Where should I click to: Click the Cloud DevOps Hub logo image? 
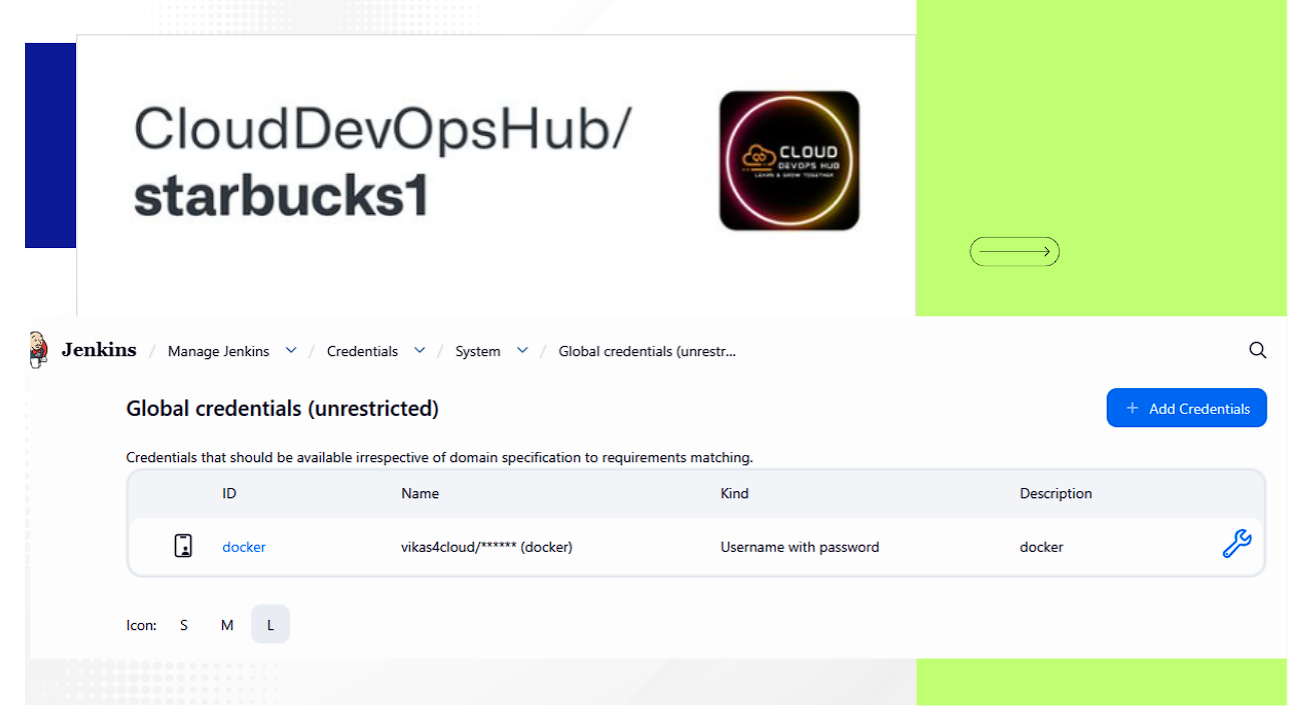pyautogui.click(x=789, y=161)
